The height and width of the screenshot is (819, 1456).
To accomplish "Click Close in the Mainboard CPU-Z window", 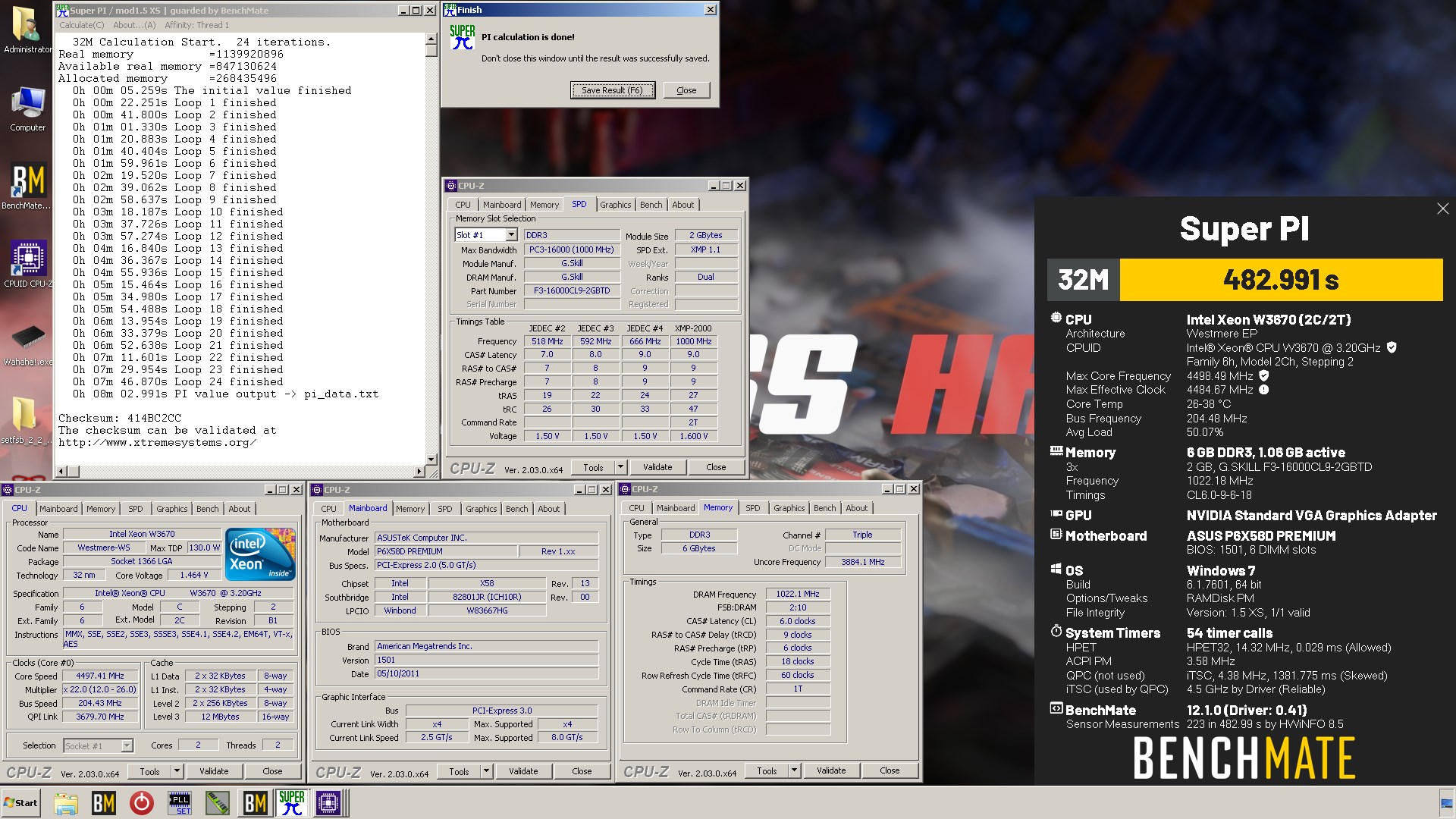I will [582, 771].
